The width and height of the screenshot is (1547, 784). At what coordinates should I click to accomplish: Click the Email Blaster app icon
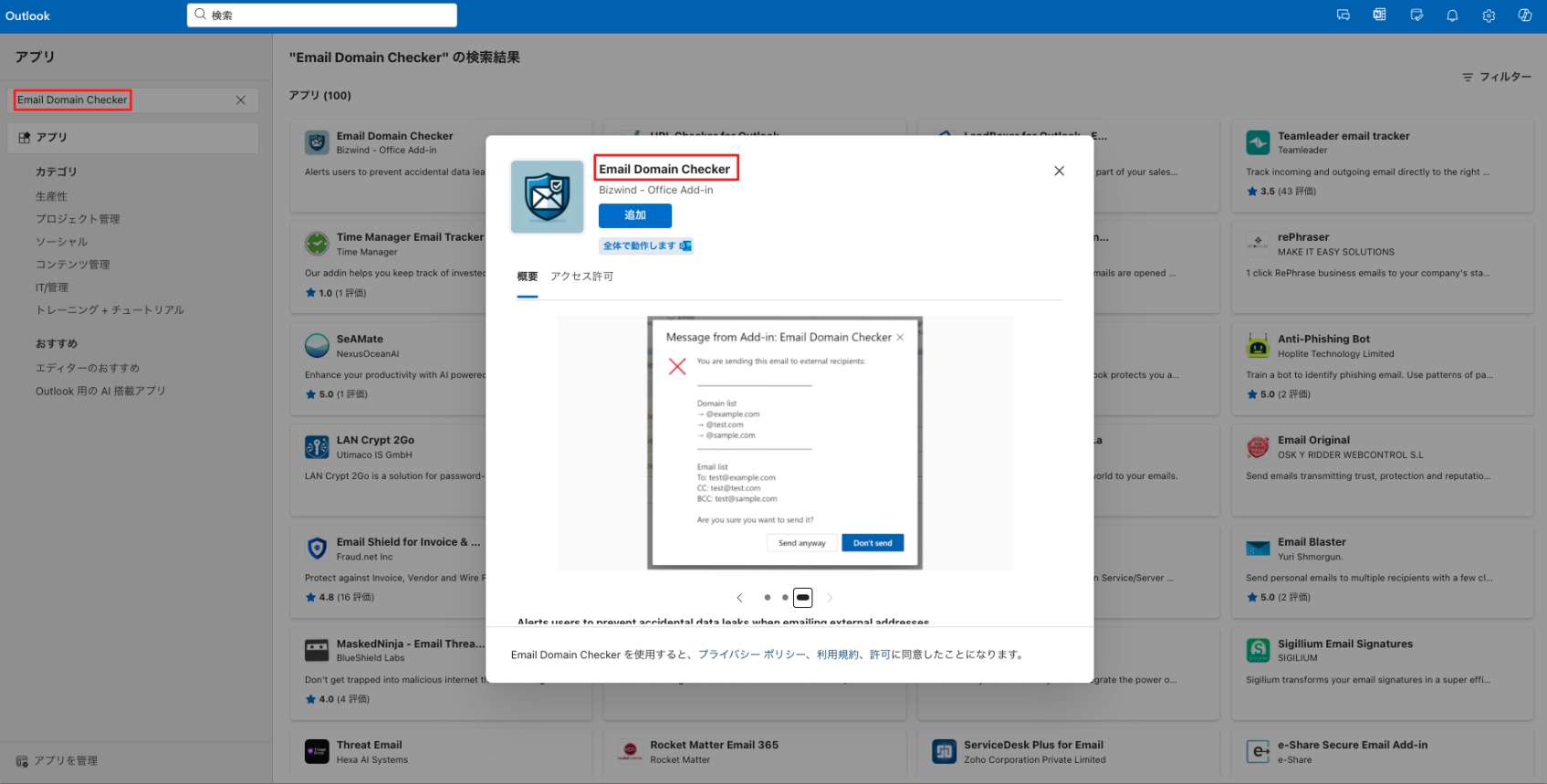pyautogui.click(x=1258, y=549)
